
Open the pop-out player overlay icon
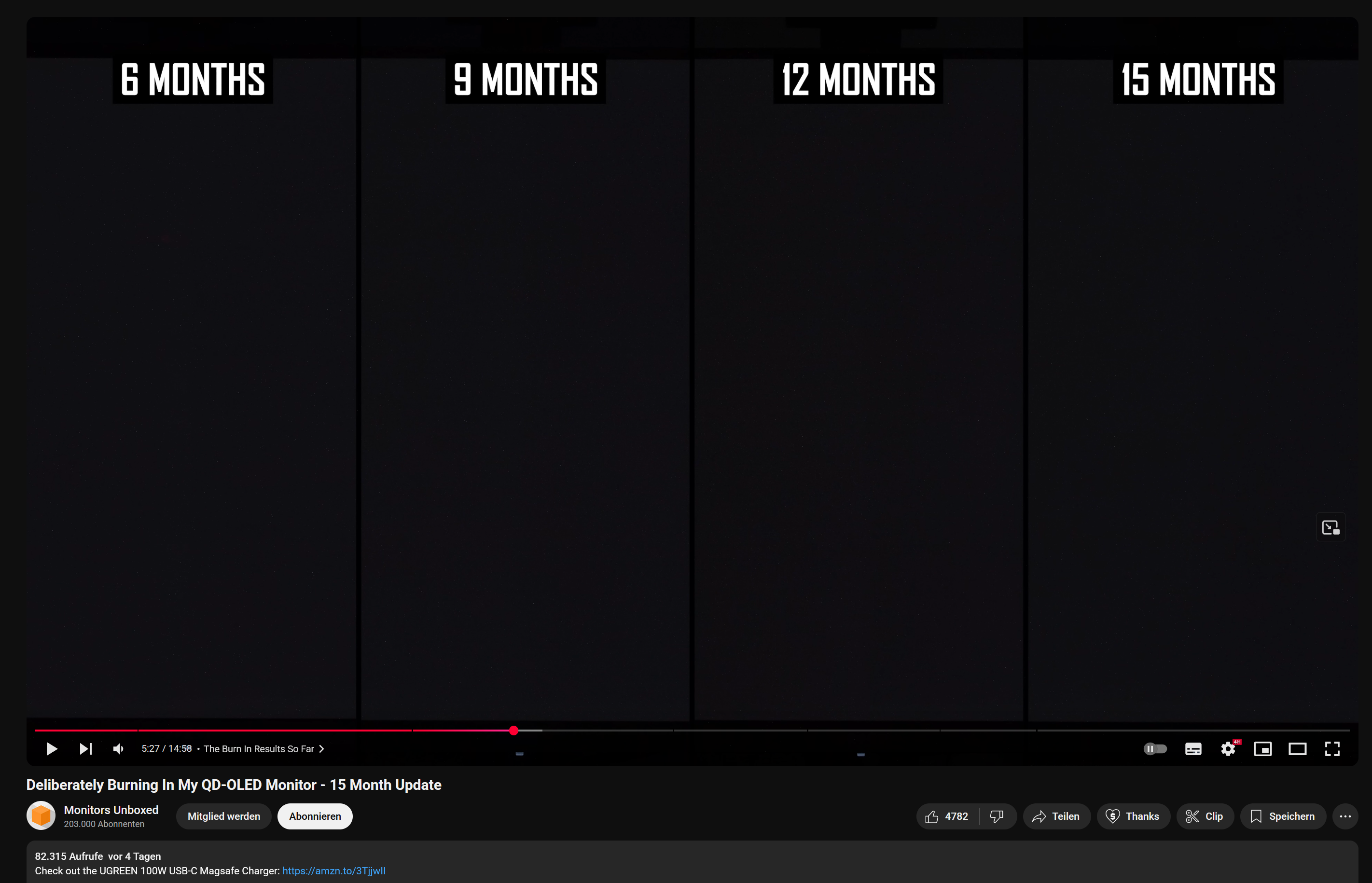point(1330,526)
